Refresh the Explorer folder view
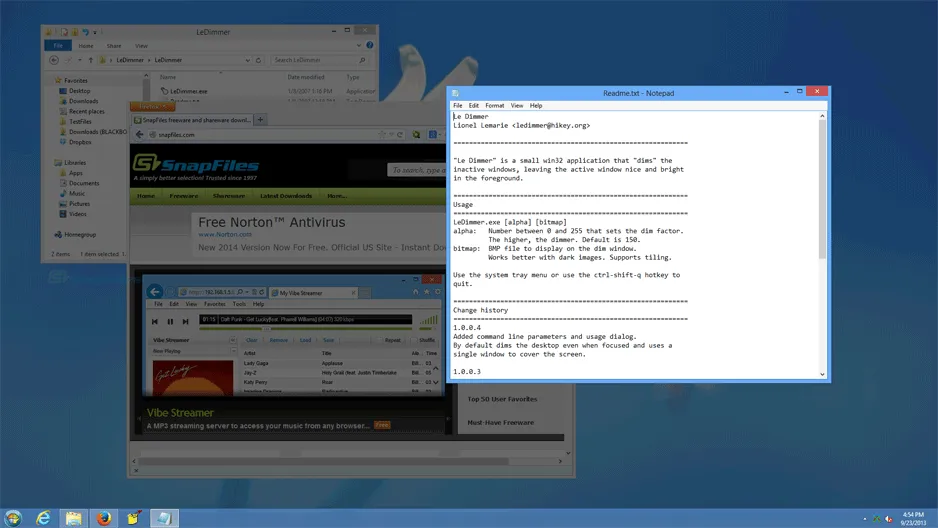938x528 pixels. [x=258, y=60]
